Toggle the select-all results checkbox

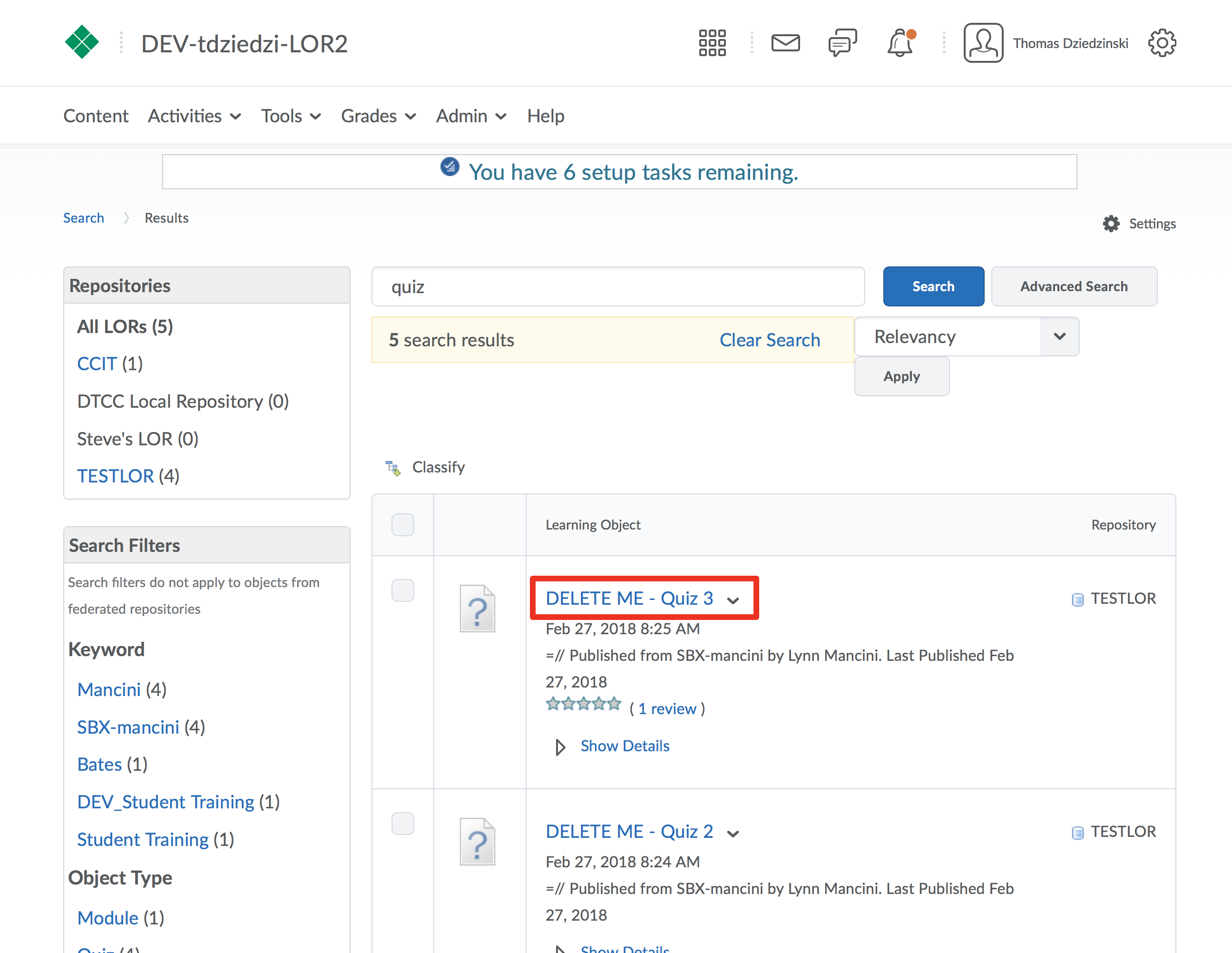(403, 525)
